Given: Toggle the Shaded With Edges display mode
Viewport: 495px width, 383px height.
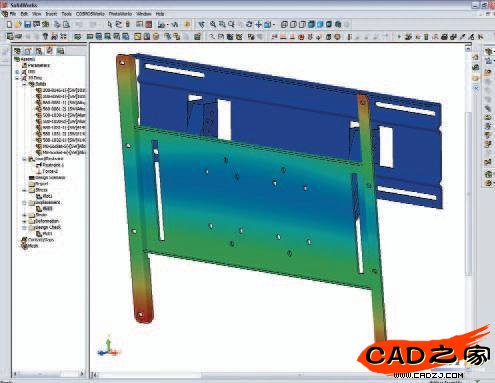Looking at the screenshot, I should click(x=311, y=24).
